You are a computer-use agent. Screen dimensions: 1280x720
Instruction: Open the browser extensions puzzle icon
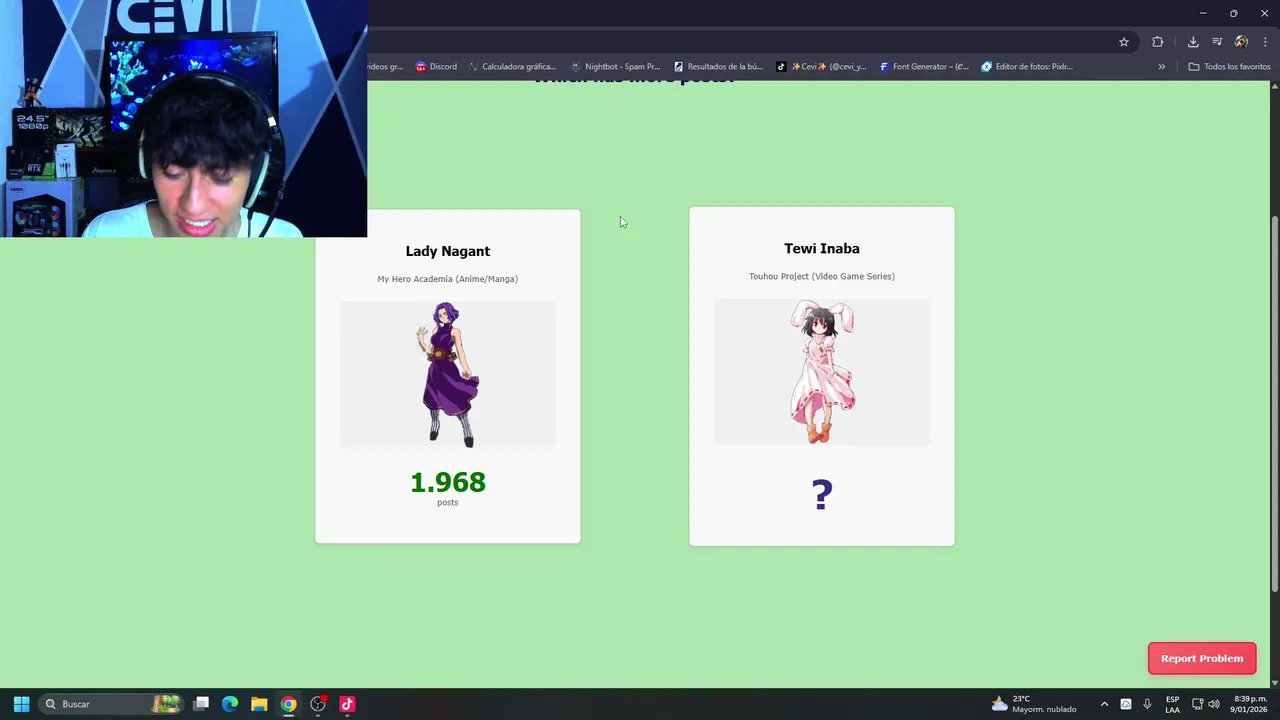tap(1157, 42)
